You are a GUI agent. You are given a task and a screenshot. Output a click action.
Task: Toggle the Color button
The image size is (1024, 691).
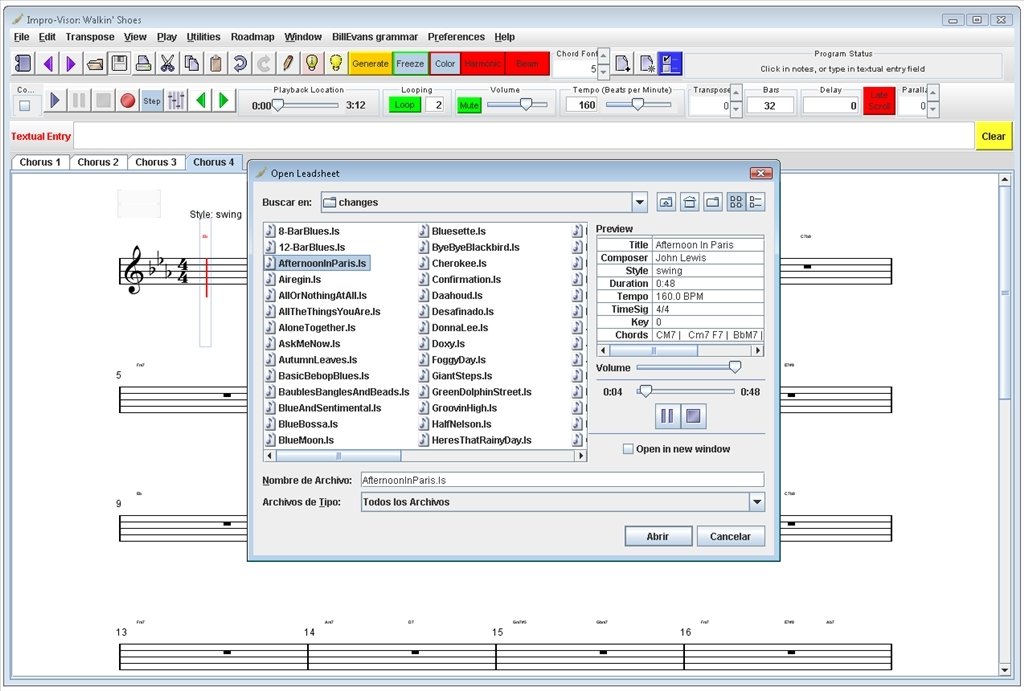click(445, 63)
